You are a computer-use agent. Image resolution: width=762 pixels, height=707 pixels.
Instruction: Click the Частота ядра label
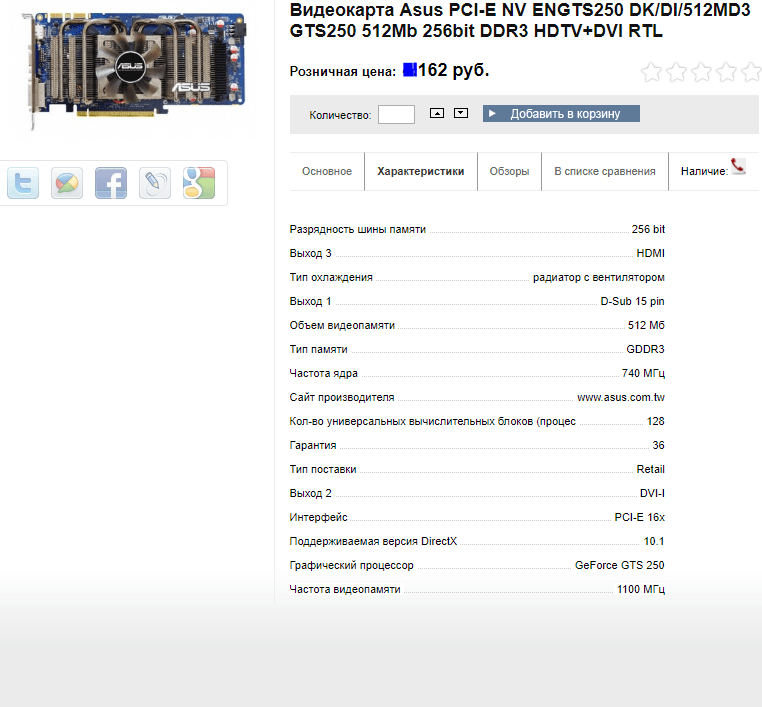coord(324,373)
